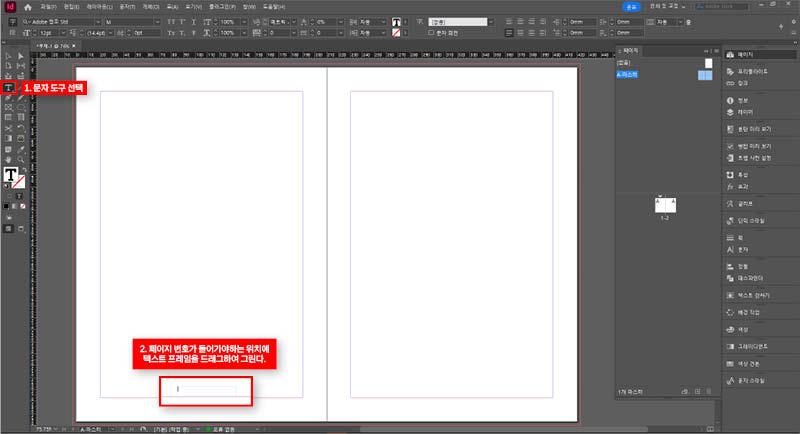This screenshot has width=800, height=434.
Task: Open the font style dropdown
Action: coord(157,22)
